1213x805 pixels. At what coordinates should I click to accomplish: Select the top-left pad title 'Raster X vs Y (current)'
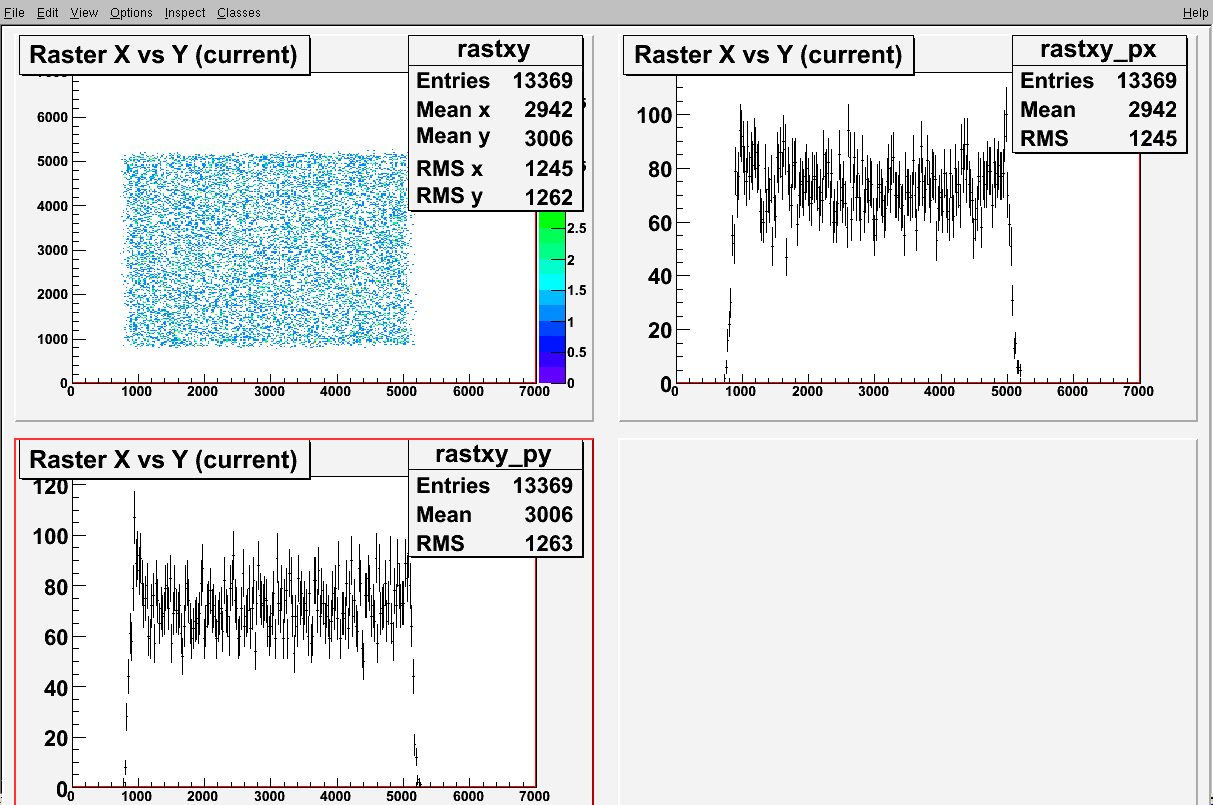(165, 54)
